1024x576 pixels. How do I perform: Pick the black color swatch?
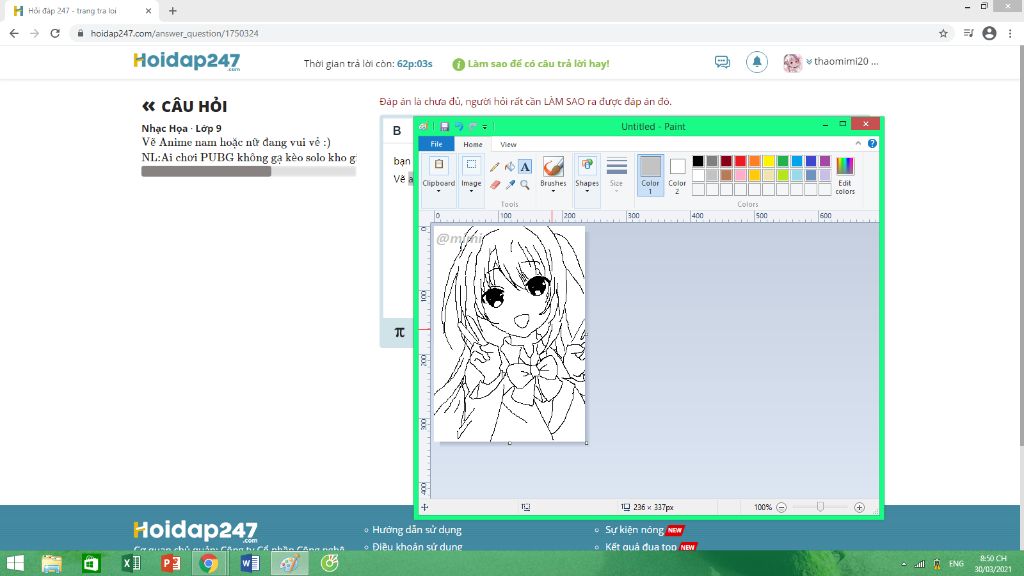pyautogui.click(x=698, y=161)
